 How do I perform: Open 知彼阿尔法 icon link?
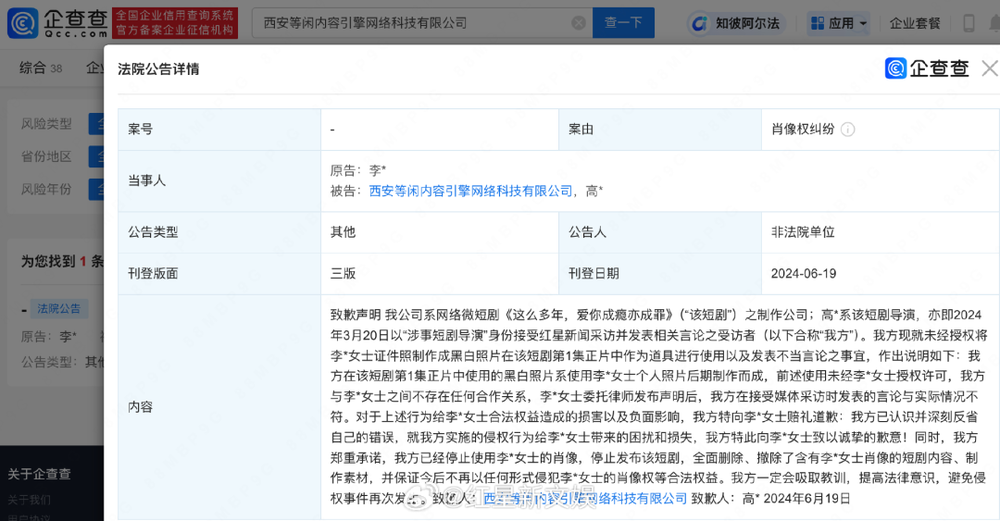pyautogui.click(x=700, y=24)
